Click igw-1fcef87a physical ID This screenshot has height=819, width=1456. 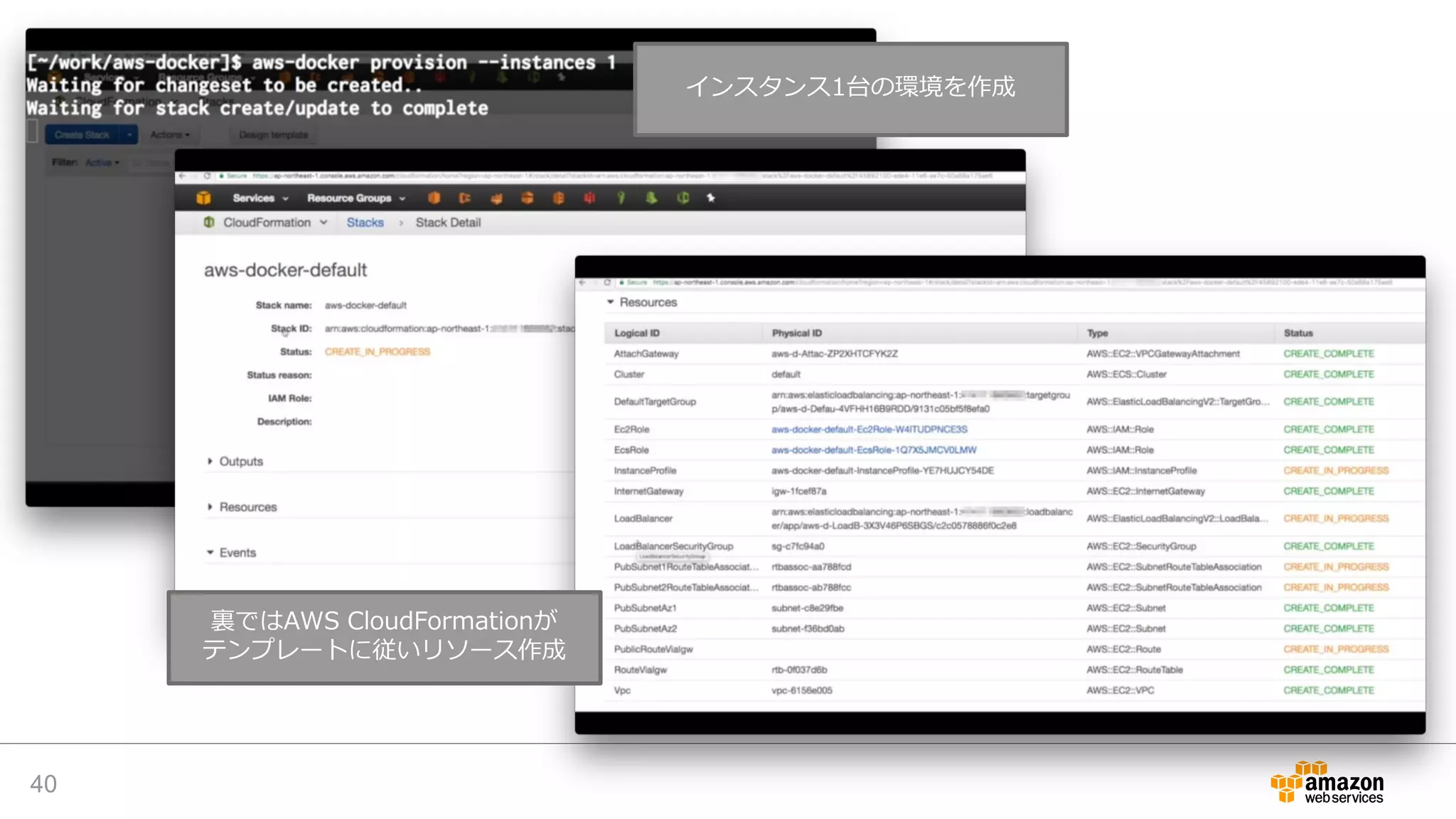pyautogui.click(x=799, y=491)
